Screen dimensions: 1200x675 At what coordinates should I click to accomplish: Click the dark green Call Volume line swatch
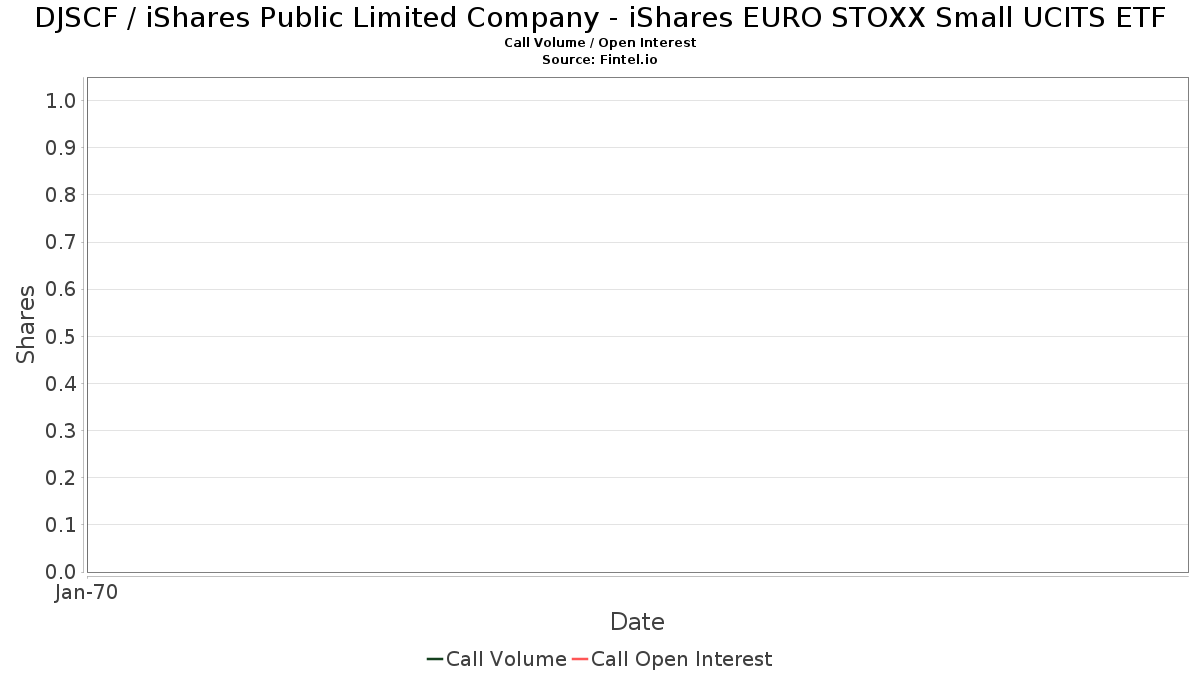[435, 659]
